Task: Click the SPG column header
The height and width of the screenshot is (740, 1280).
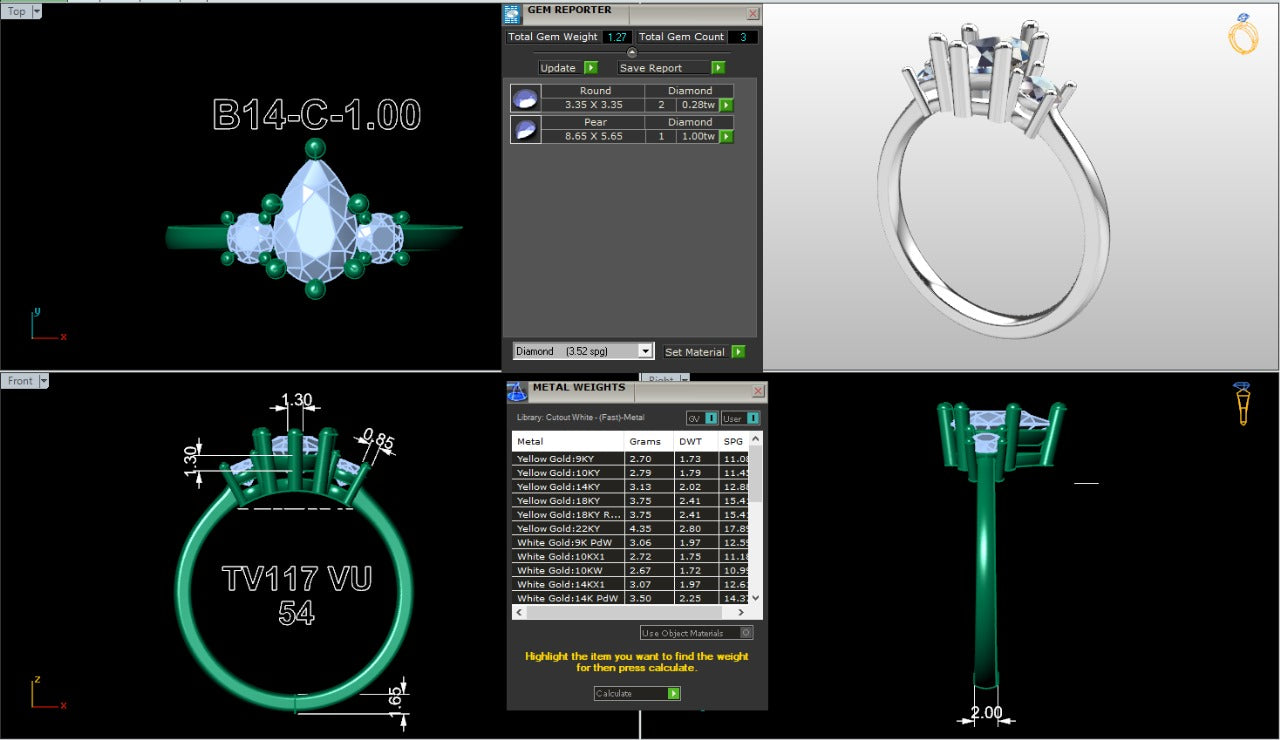Action: tap(734, 441)
